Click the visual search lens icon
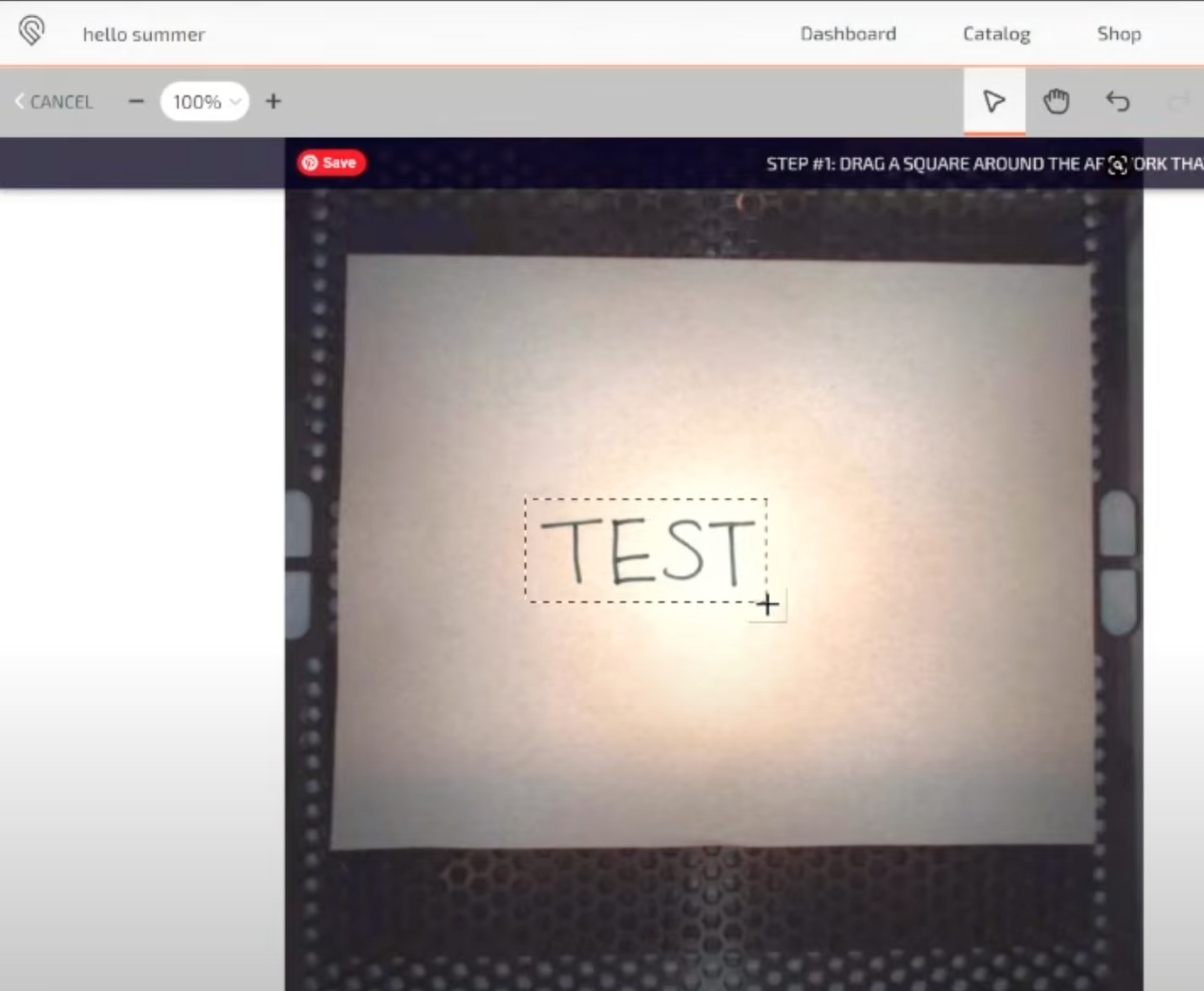This screenshot has height=991, width=1204. click(x=1118, y=165)
